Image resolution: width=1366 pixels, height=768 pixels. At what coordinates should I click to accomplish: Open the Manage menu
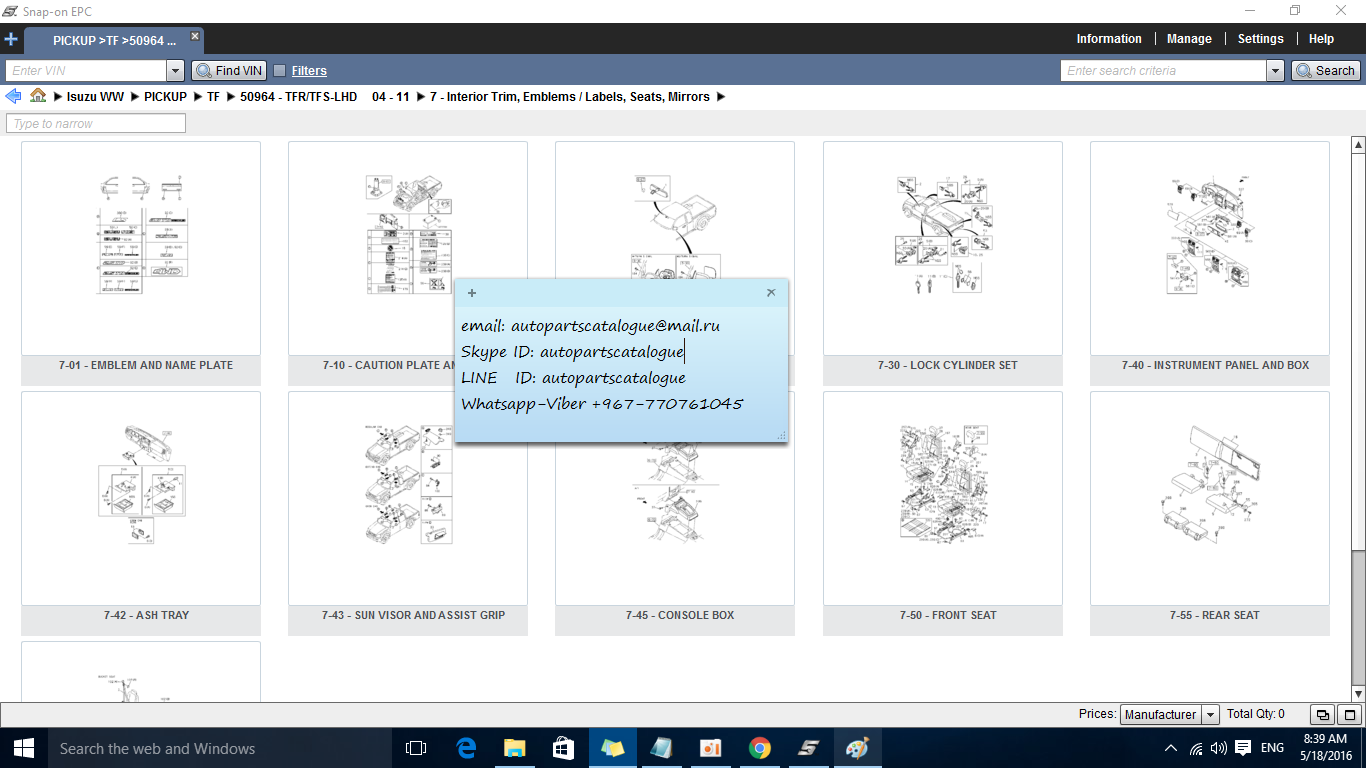tap(1189, 39)
